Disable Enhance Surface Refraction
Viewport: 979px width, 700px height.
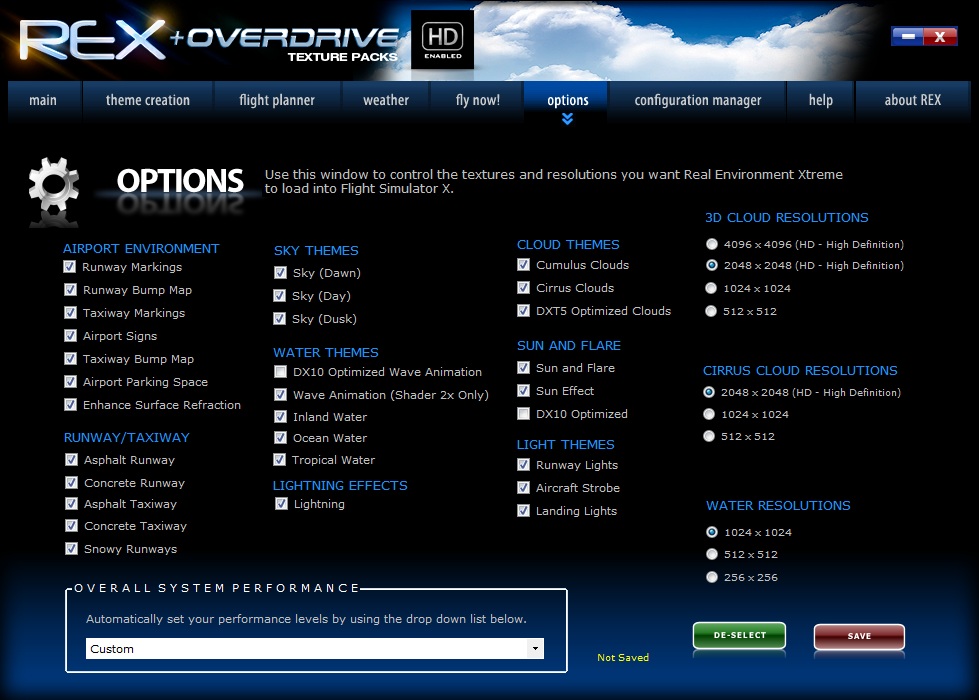pyautogui.click(x=71, y=405)
